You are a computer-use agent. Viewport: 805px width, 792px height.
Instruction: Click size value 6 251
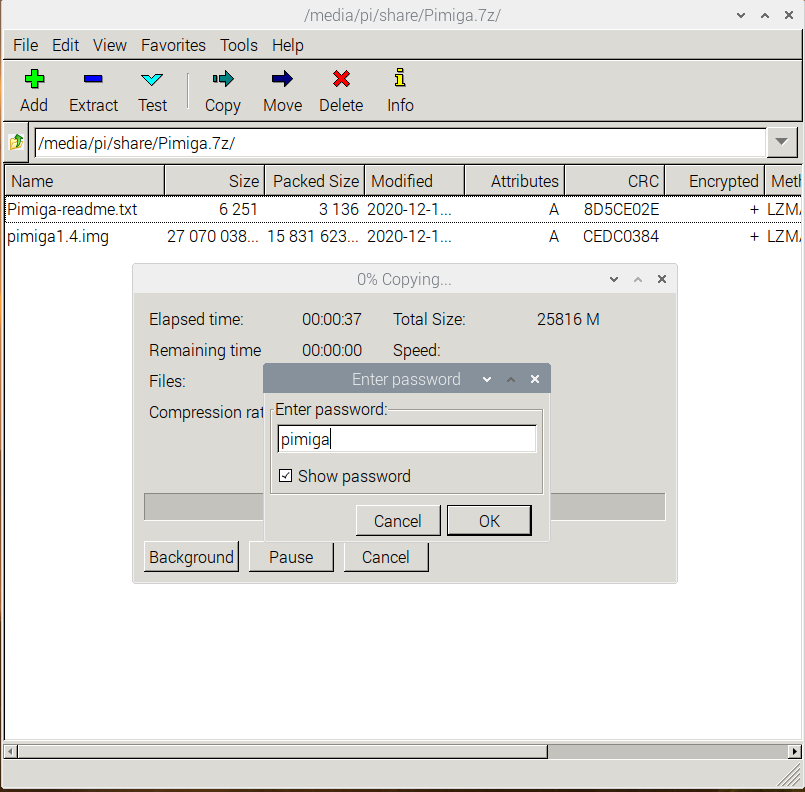click(238, 209)
